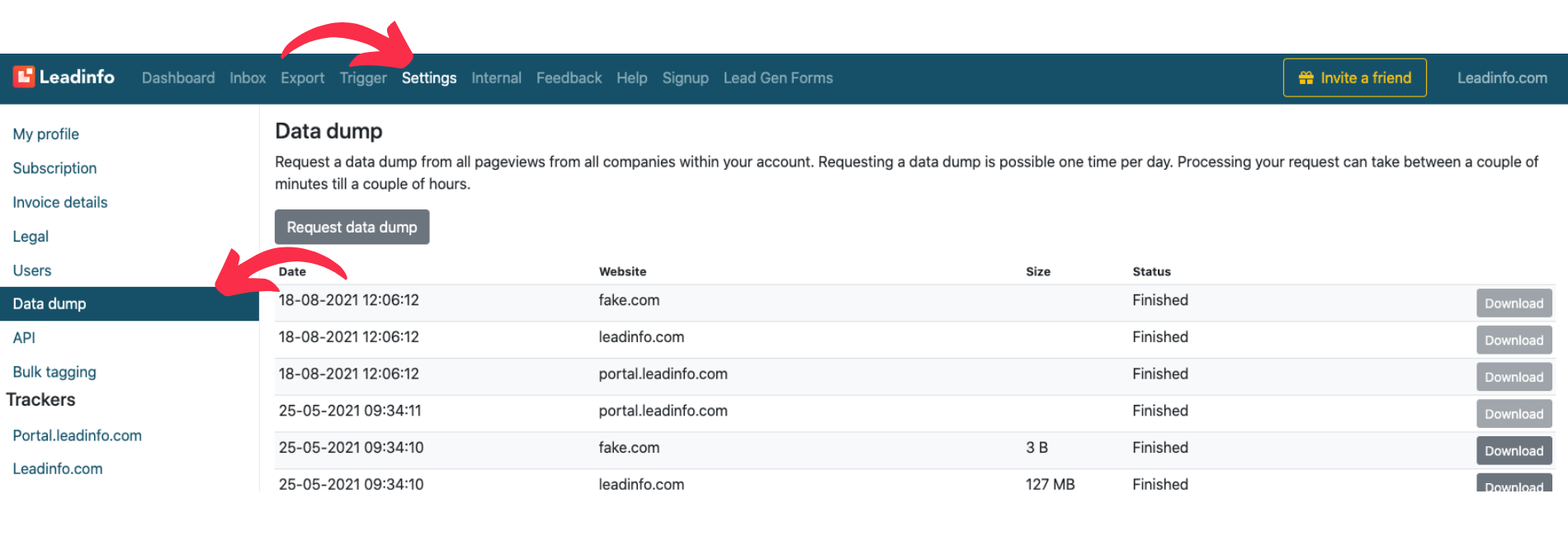
Task: Click the Finished status of 3 B row
Action: [1160, 448]
